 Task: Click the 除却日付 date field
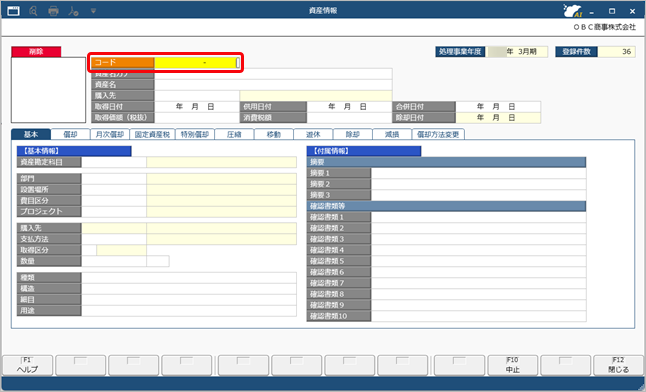pyautogui.click(x=498, y=117)
